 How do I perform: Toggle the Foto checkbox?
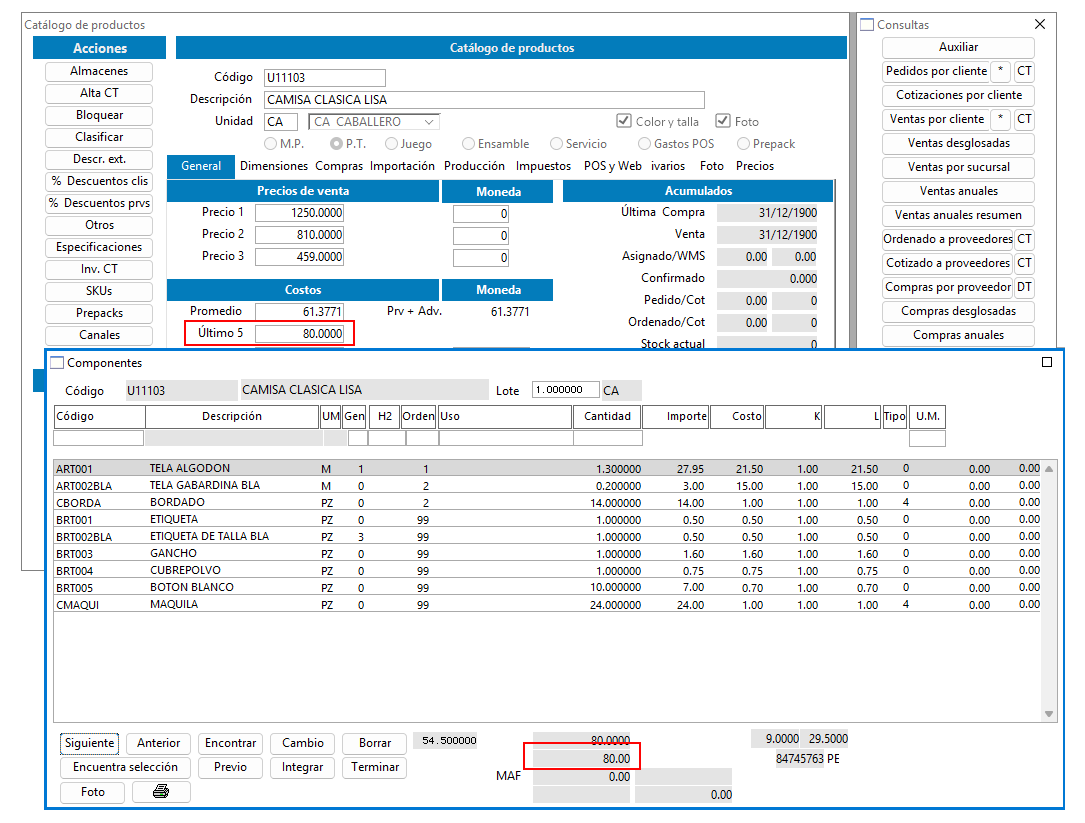tap(723, 121)
